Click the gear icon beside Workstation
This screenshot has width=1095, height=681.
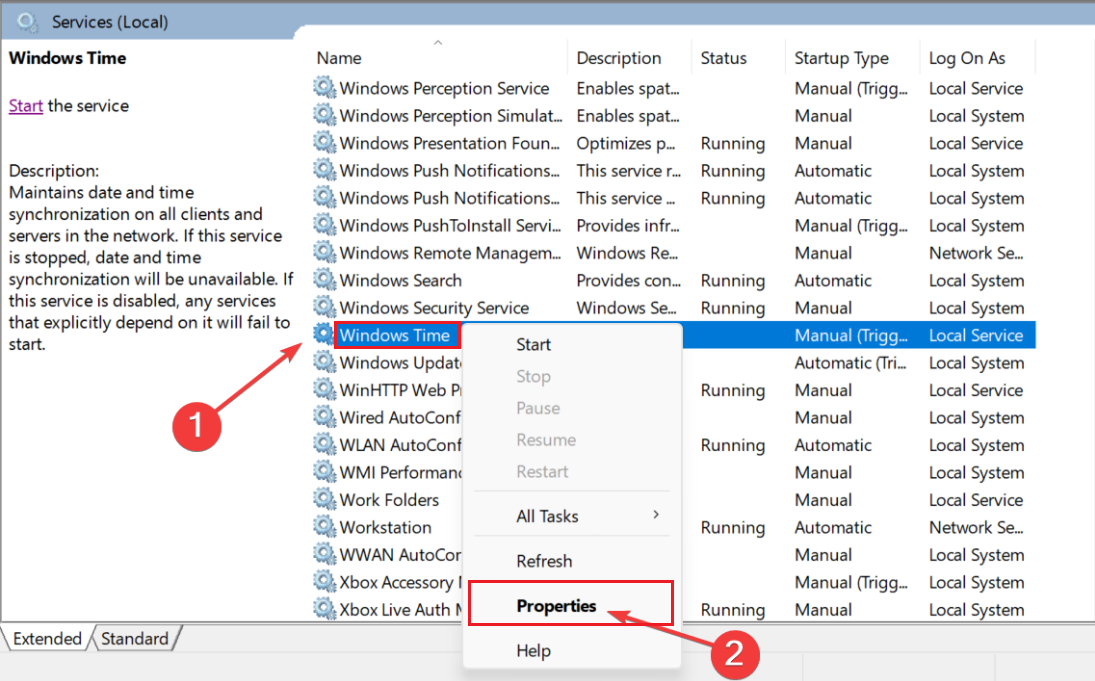click(x=324, y=527)
